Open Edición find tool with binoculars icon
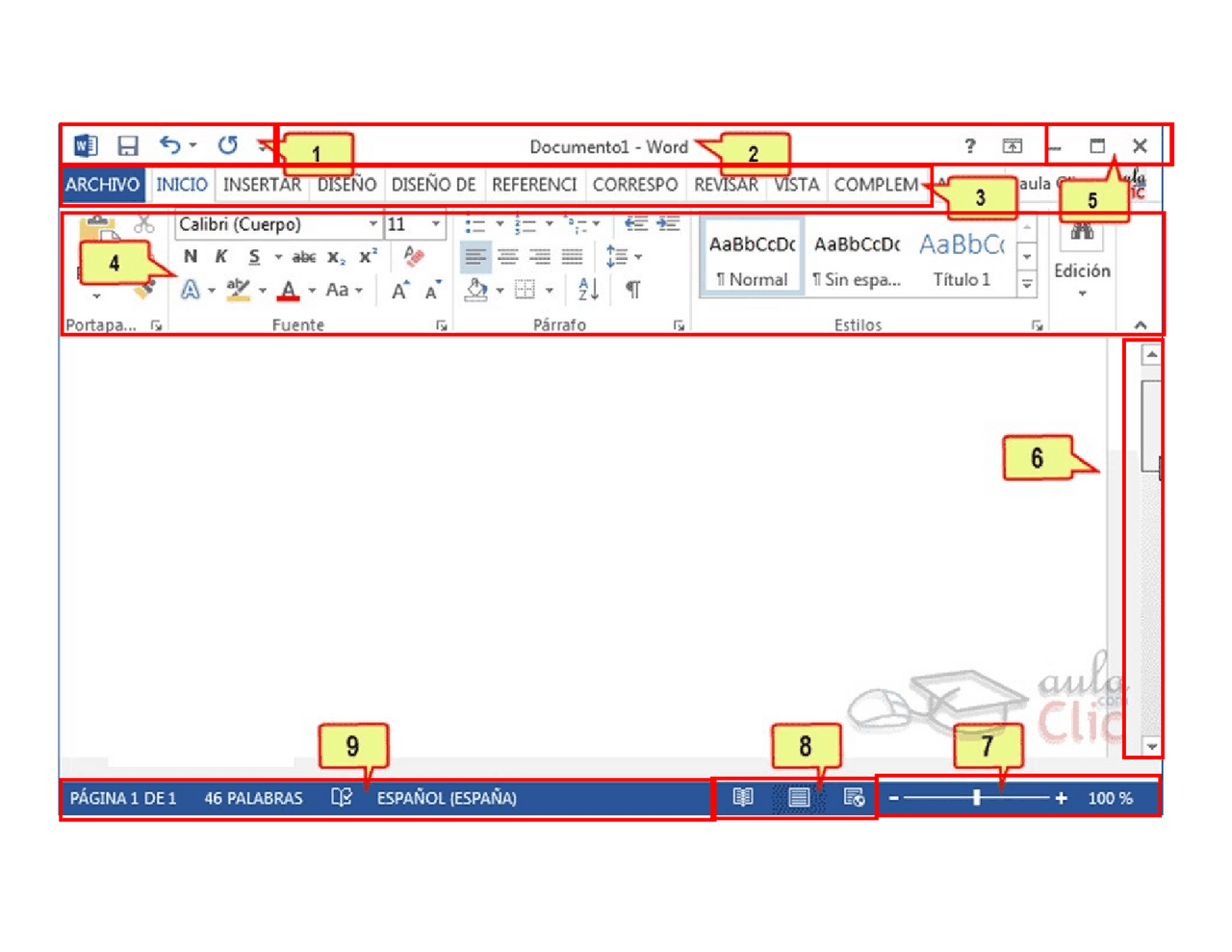Image resolution: width=1232 pixels, height=952 pixels. pyautogui.click(x=1082, y=236)
